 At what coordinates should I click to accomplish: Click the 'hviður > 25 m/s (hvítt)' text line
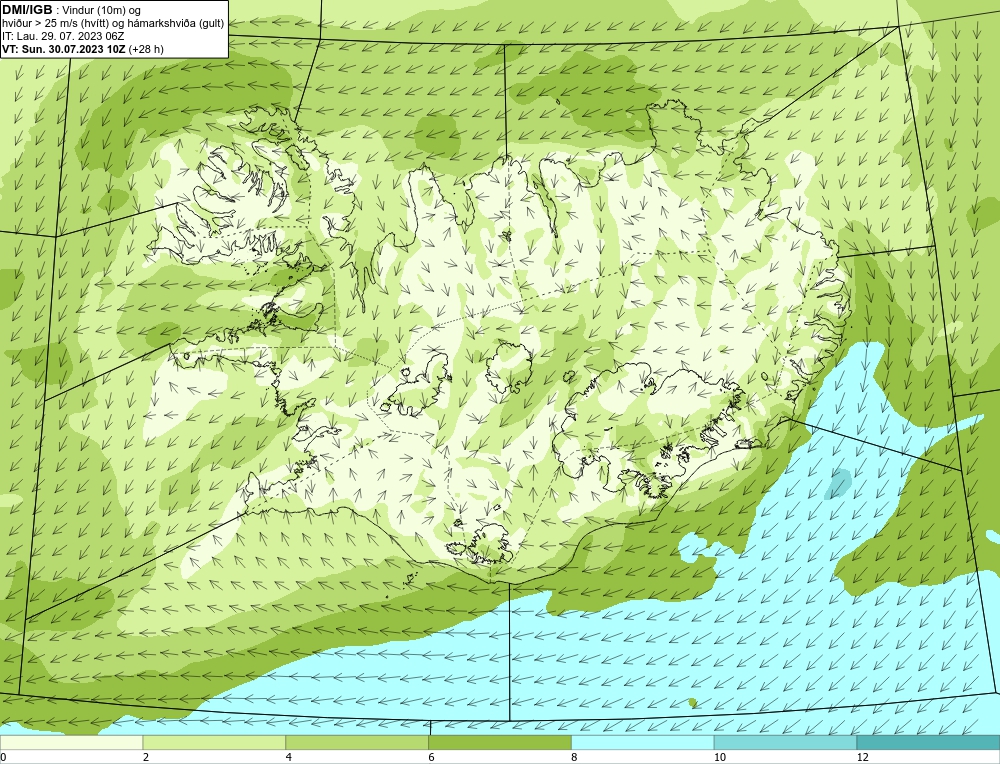pos(113,24)
